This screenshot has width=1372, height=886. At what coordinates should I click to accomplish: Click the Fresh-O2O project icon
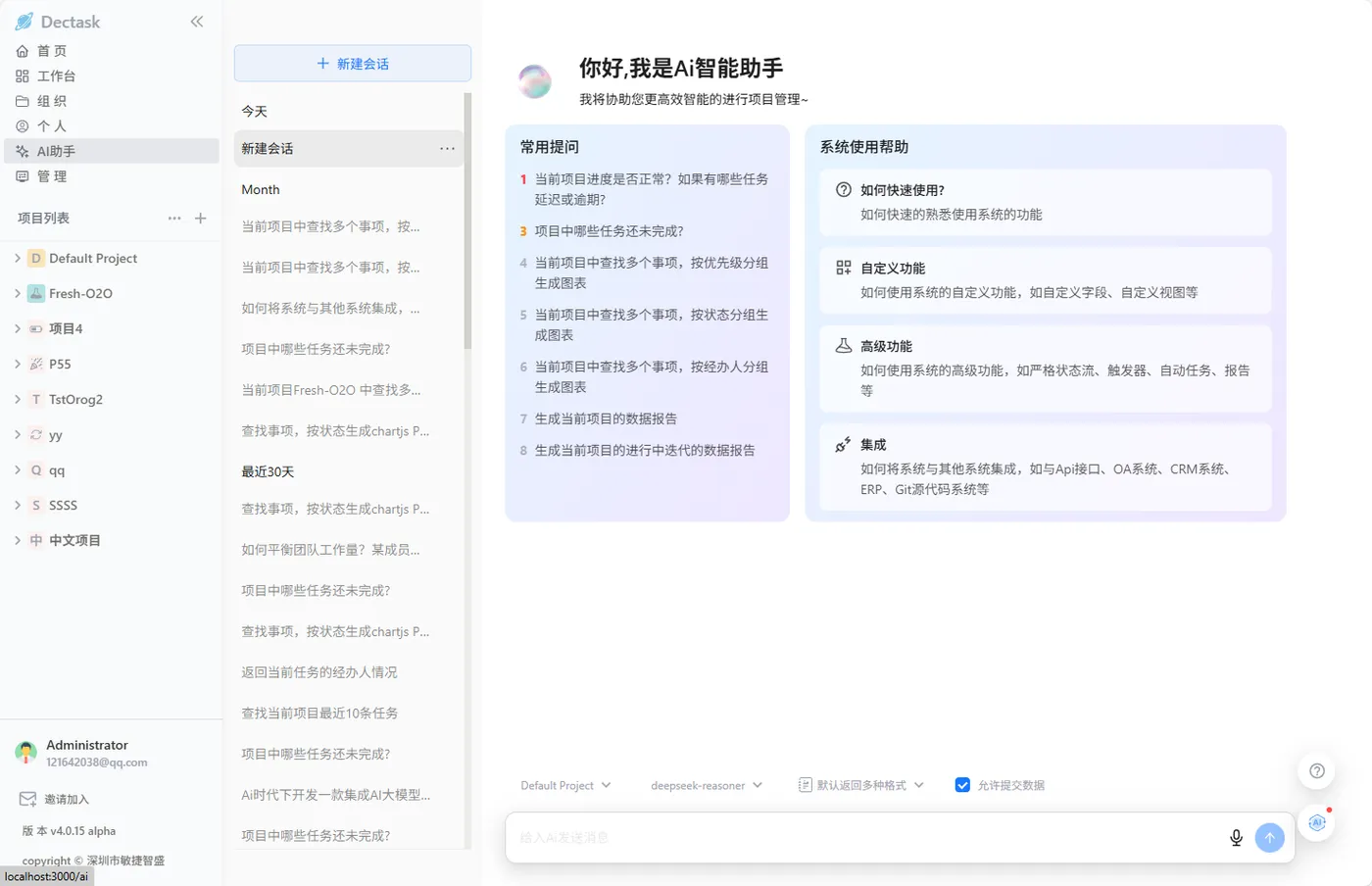36,294
